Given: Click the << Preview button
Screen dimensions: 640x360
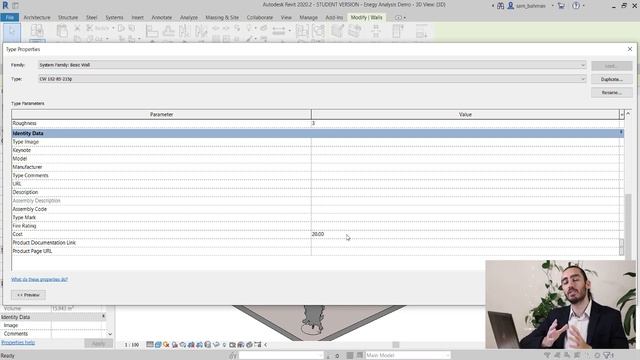Looking at the screenshot, I should pyautogui.click(x=28, y=295).
